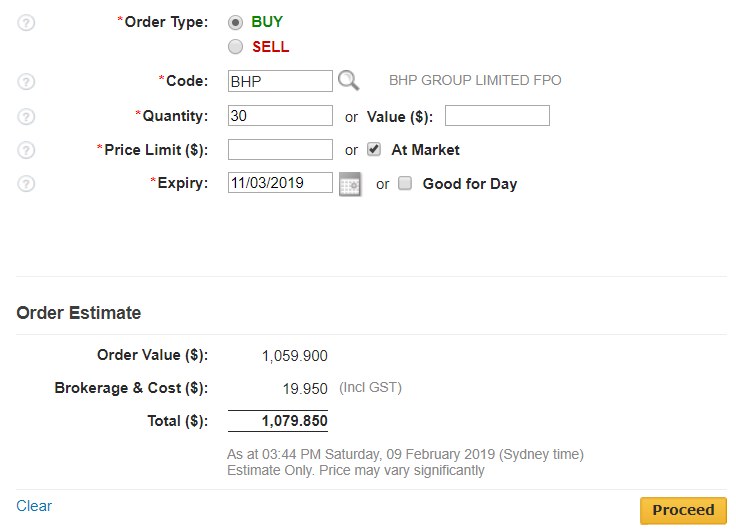The width and height of the screenshot is (736, 532).
Task: Click the Code input field containing BHP
Action: tap(280, 81)
